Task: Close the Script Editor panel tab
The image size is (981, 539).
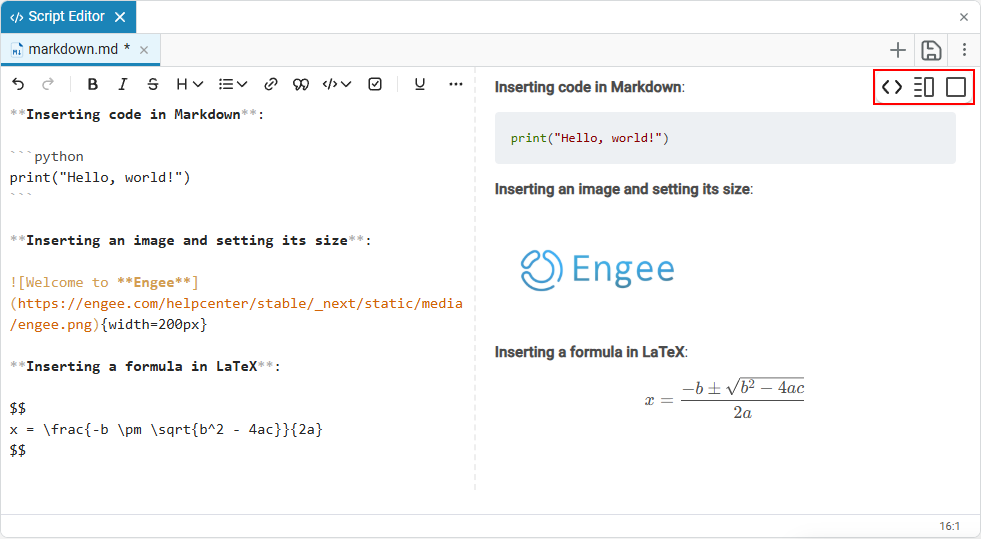Action: (120, 17)
